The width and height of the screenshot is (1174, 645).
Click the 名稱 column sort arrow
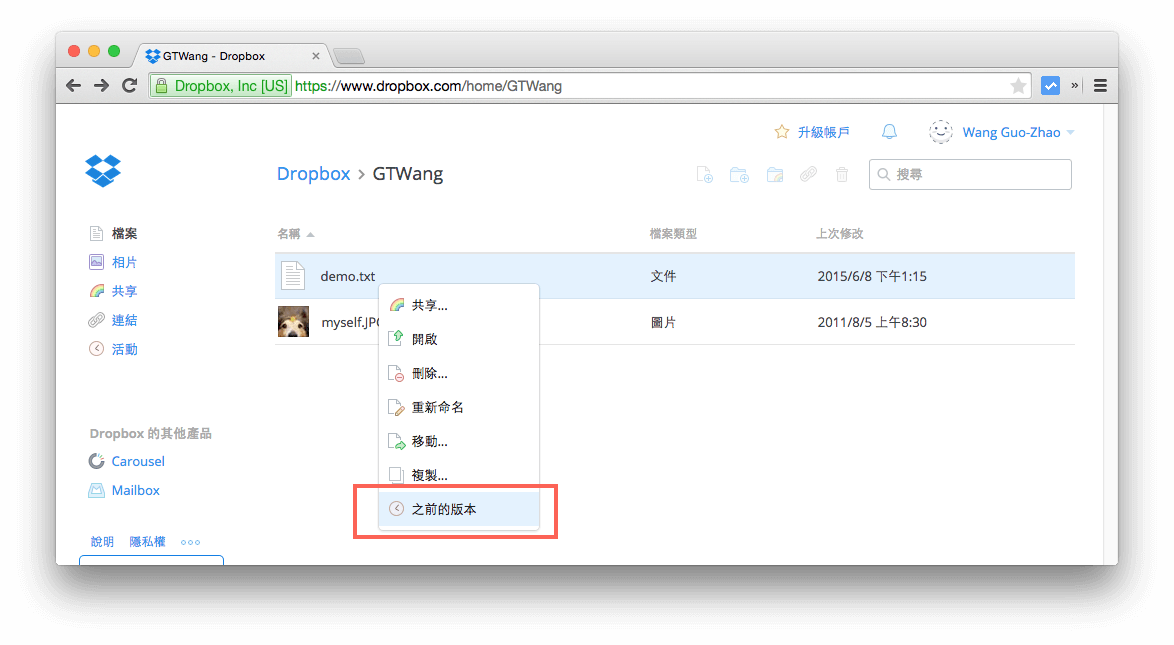pyautogui.click(x=310, y=233)
